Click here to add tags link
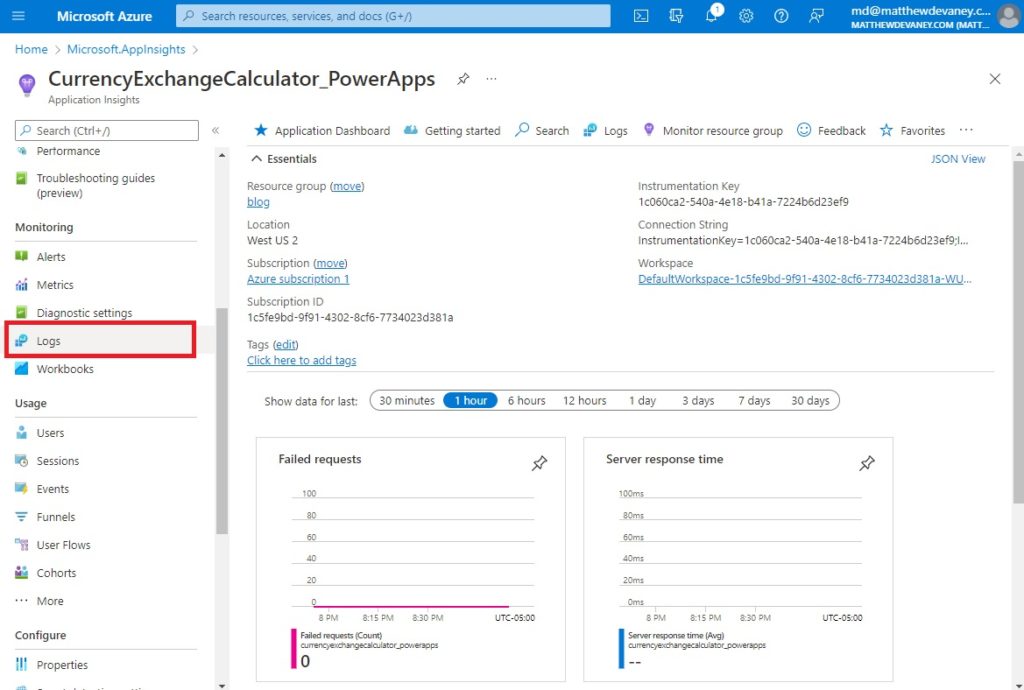 click(302, 360)
